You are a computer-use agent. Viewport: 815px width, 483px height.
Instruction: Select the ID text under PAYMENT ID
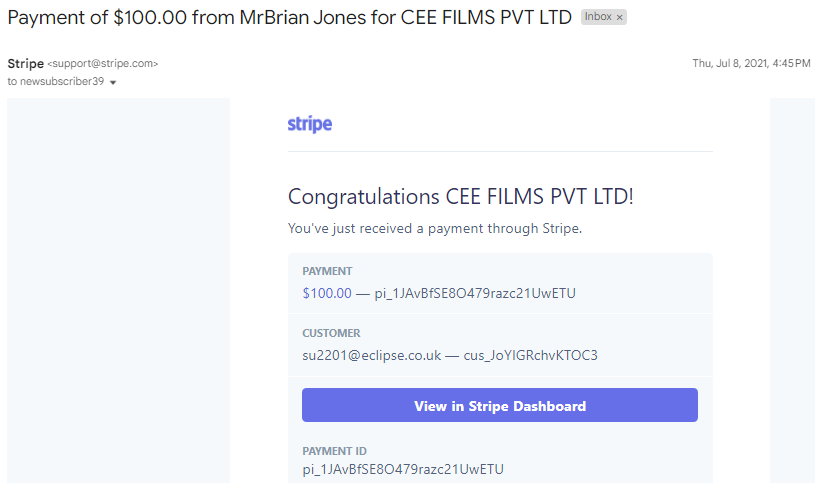pyautogui.click(x=403, y=469)
